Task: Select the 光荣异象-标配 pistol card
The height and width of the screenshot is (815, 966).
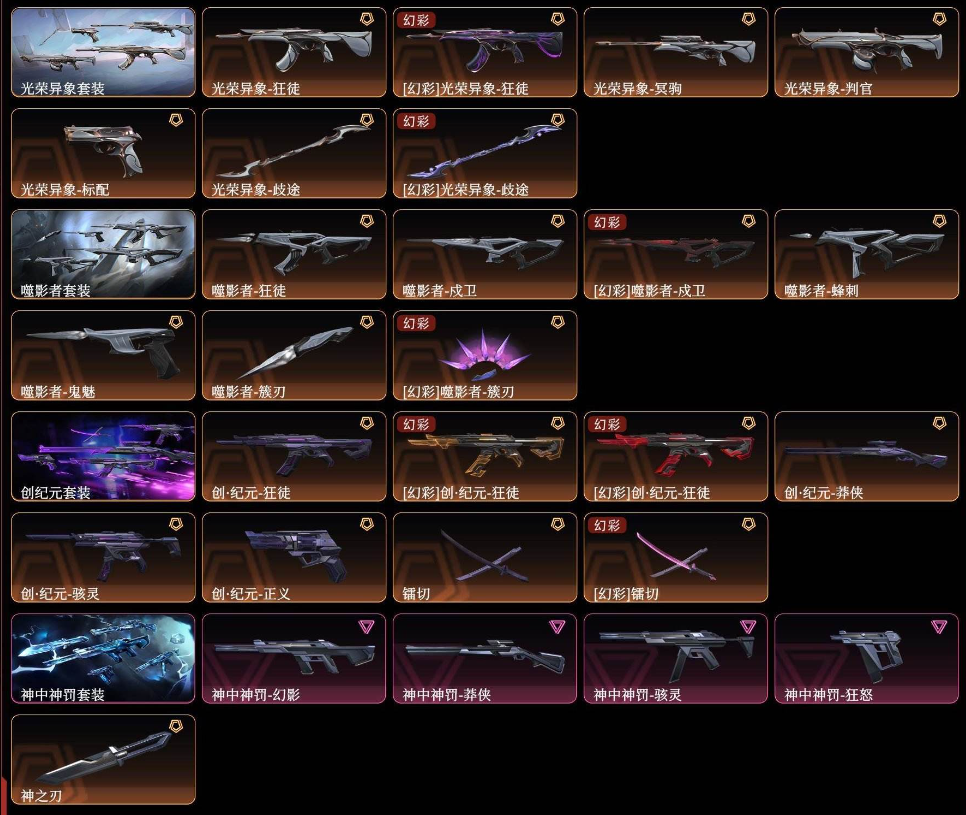Action: [103, 153]
